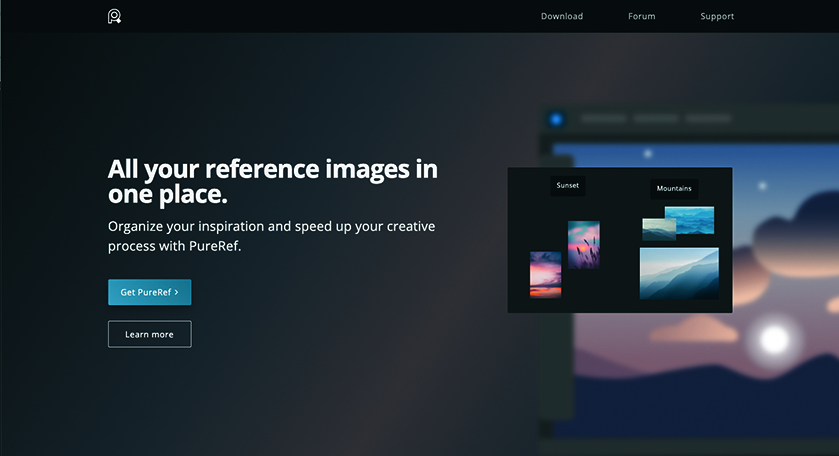The image size is (839, 456).
Task: Click the headline 'All your reference images'
Action: pos(273,181)
